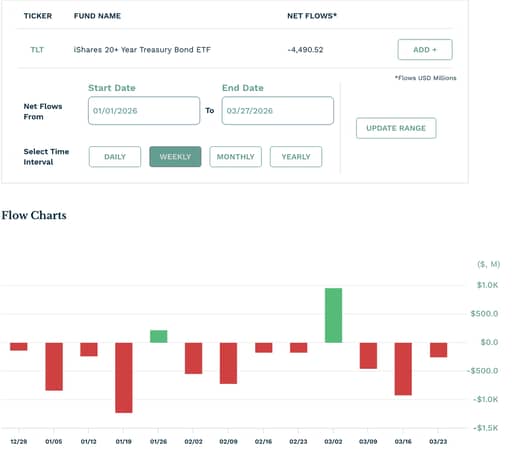Click the red bar for week 03/16
This screenshot has height=457, width=512.
[x=403, y=369]
